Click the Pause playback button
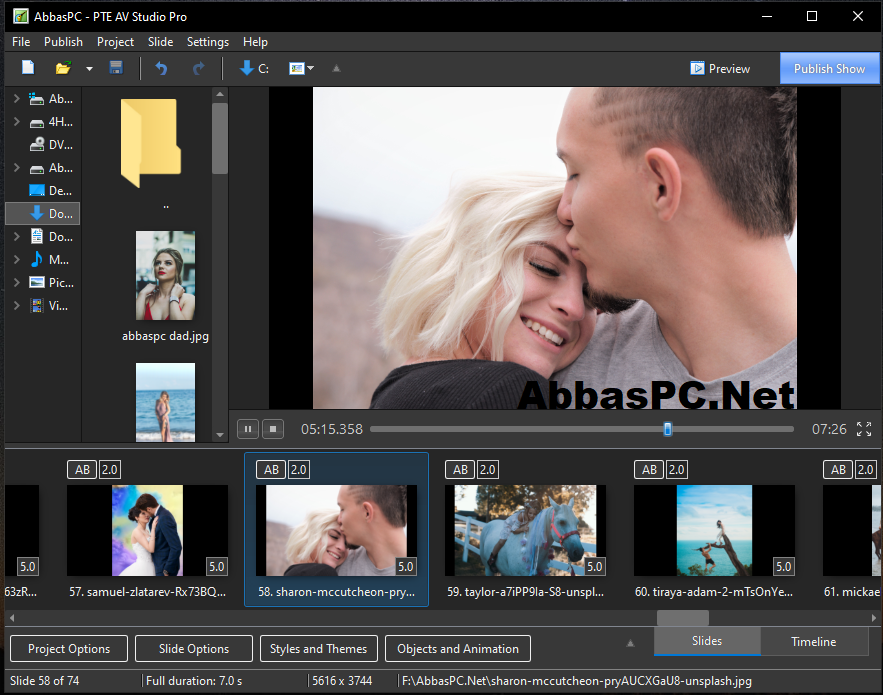Image resolution: width=883 pixels, height=695 pixels. tap(248, 429)
